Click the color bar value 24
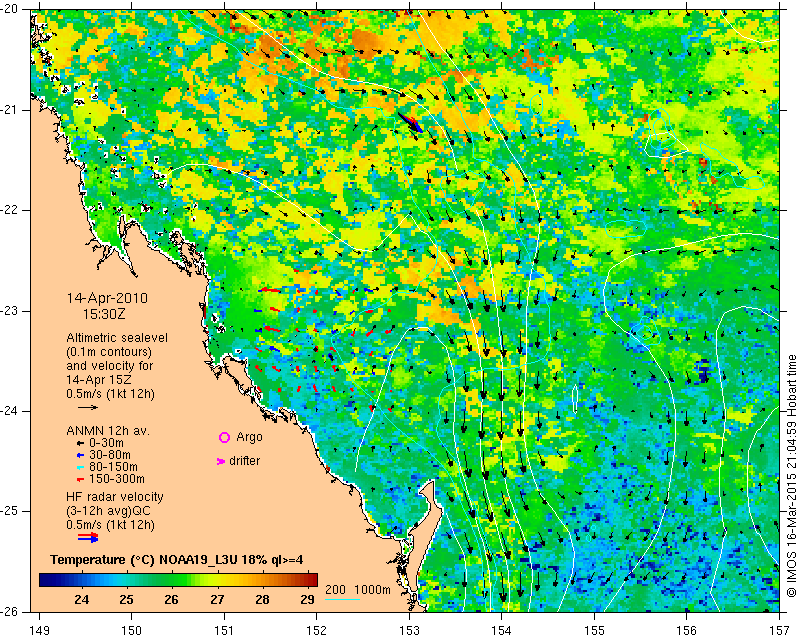This screenshot has height=640, width=800. 82,599
